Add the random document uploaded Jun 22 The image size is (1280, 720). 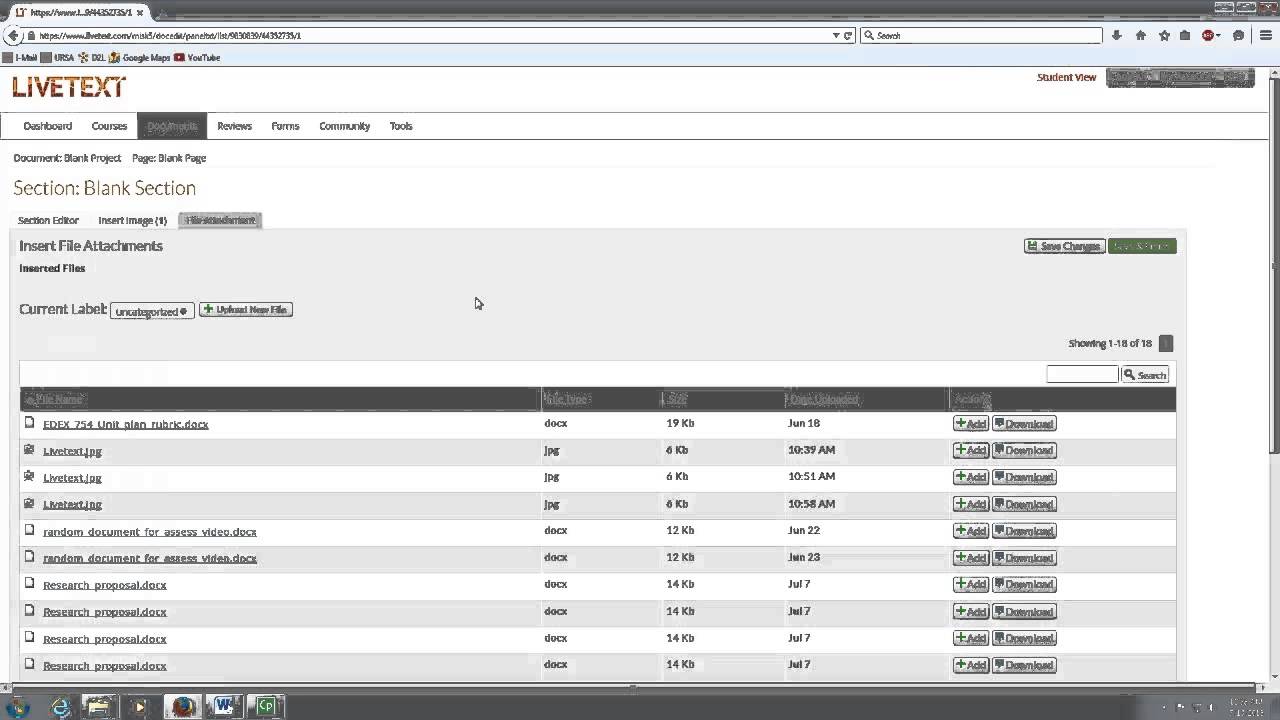coord(971,531)
